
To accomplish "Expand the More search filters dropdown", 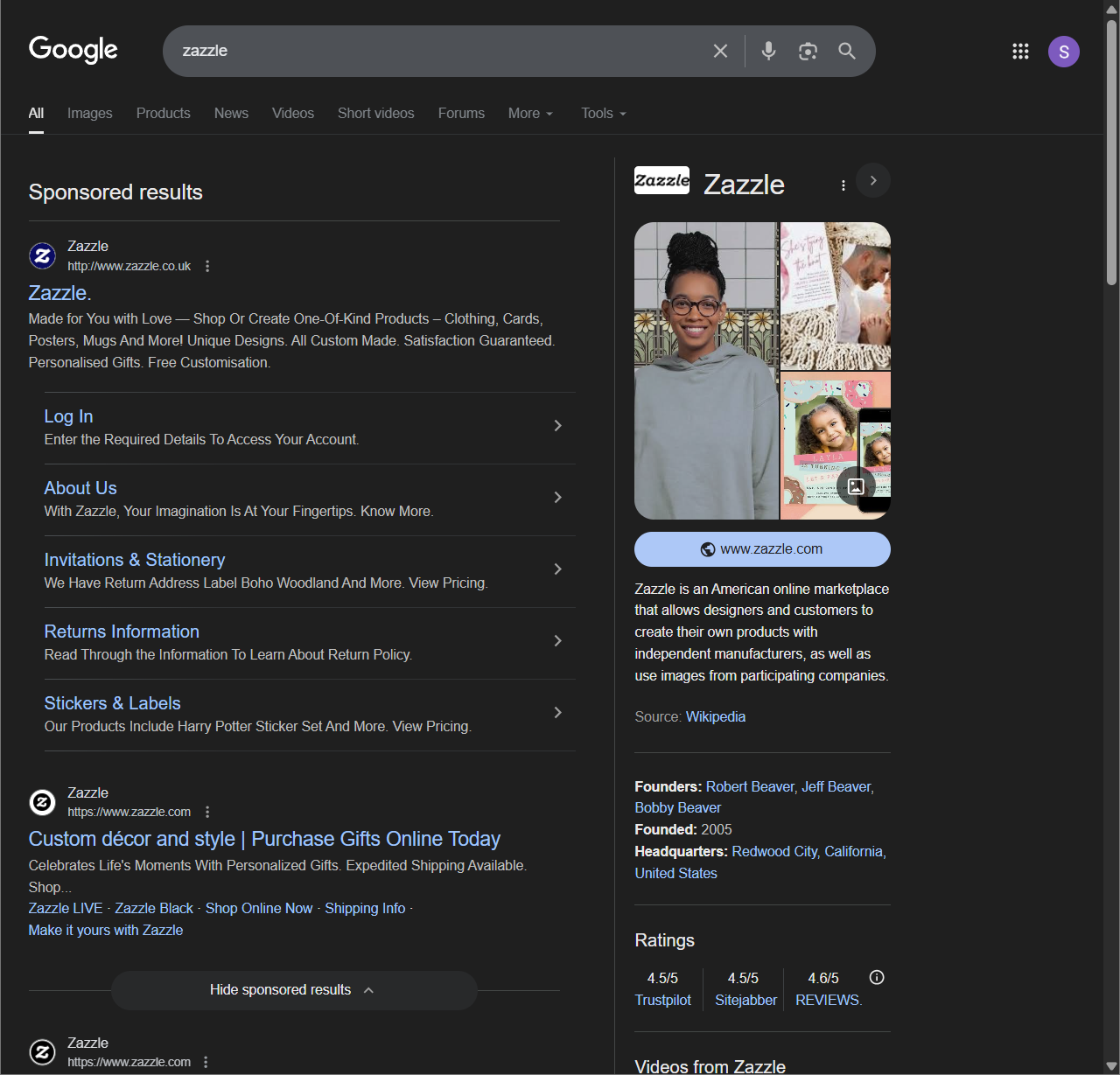I will (530, 114).
